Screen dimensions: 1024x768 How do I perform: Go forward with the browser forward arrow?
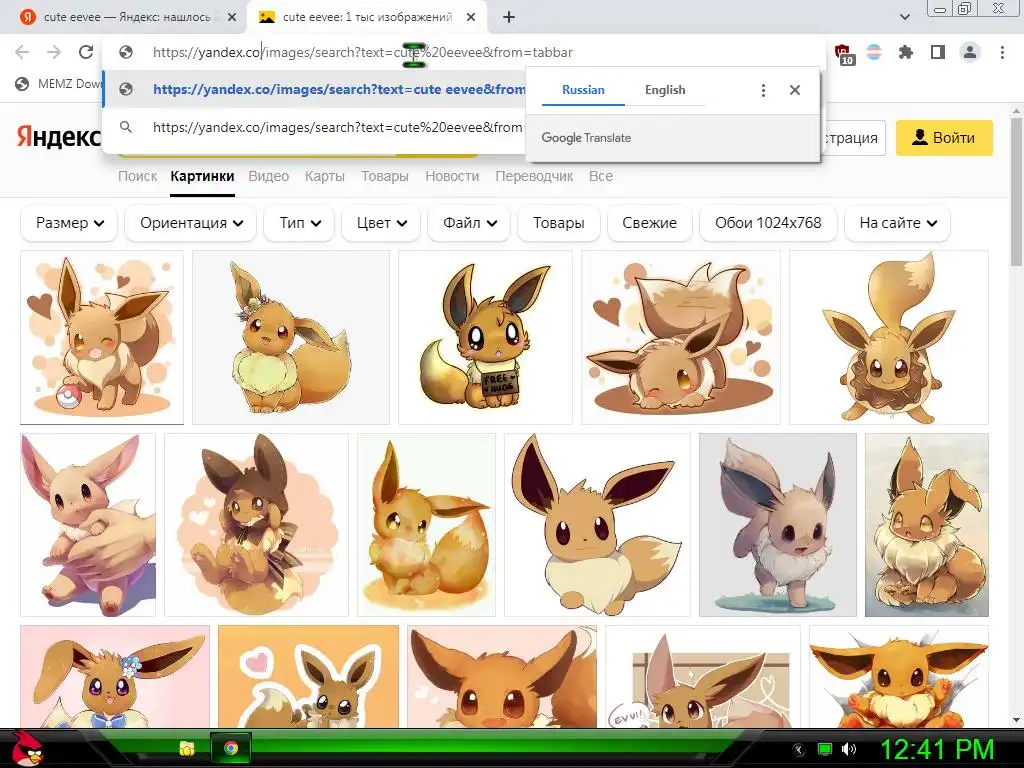[54, 52]
